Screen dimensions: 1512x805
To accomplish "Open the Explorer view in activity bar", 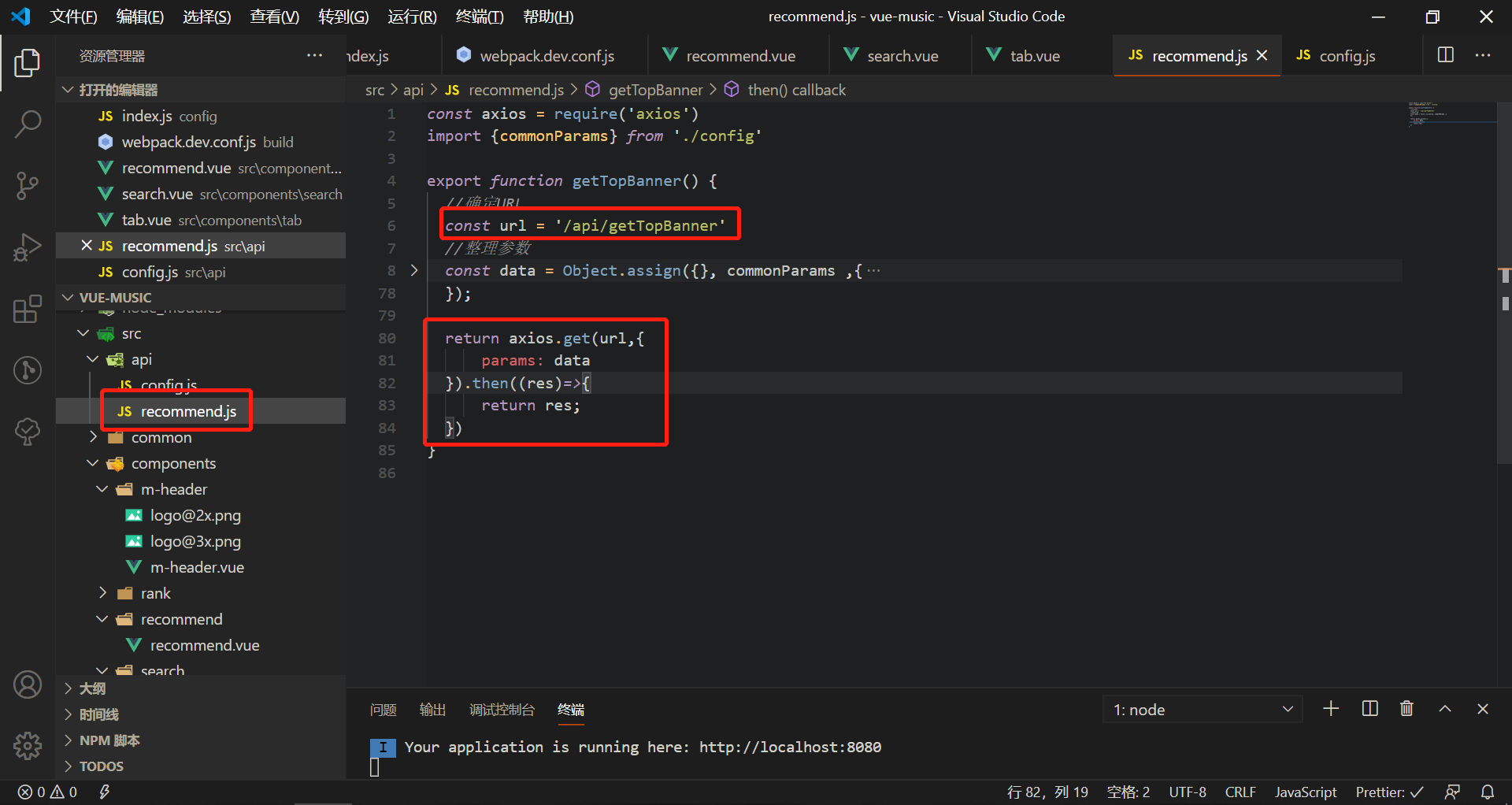I will click(28, 62).
